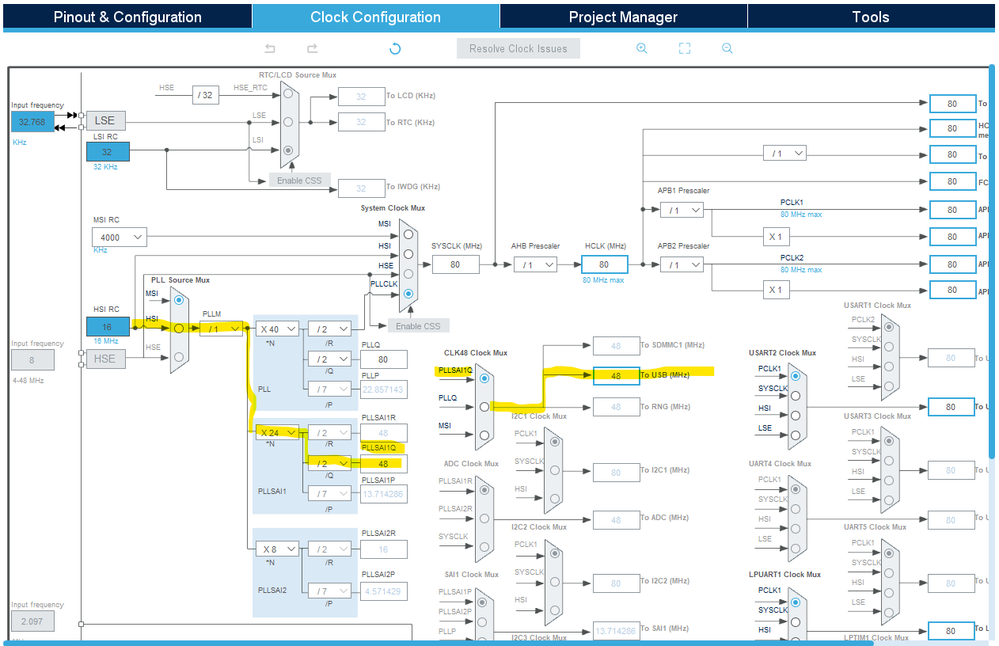Image resolution: width=999 pixels, height=646 pixels.
Task: Select PLLCLK in the System Clock Mux
Action: [x=408, y=294]
